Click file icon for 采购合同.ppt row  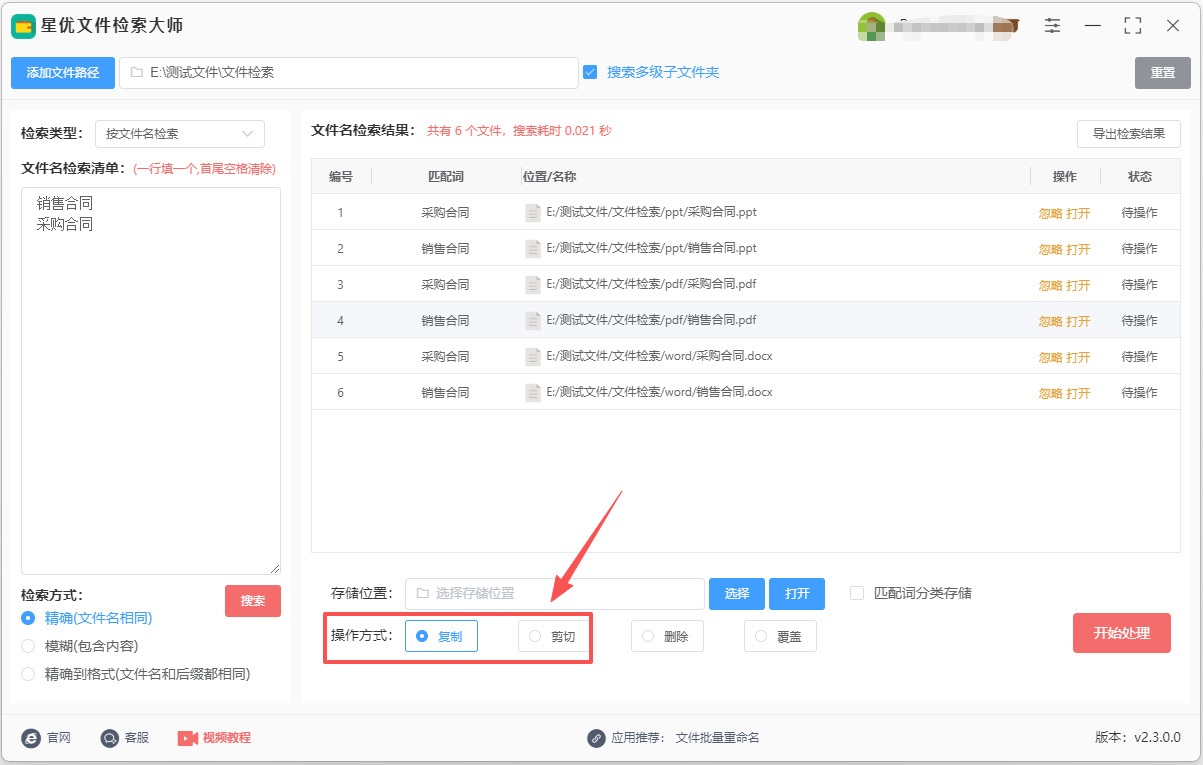point(533,212)
